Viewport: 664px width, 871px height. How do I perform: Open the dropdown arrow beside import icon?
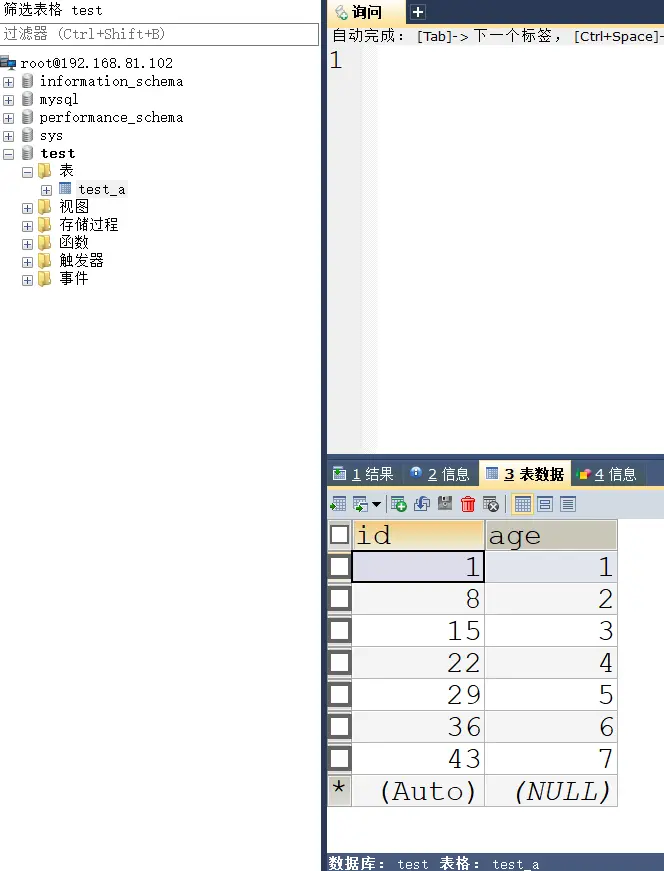(x=376, y=504)
